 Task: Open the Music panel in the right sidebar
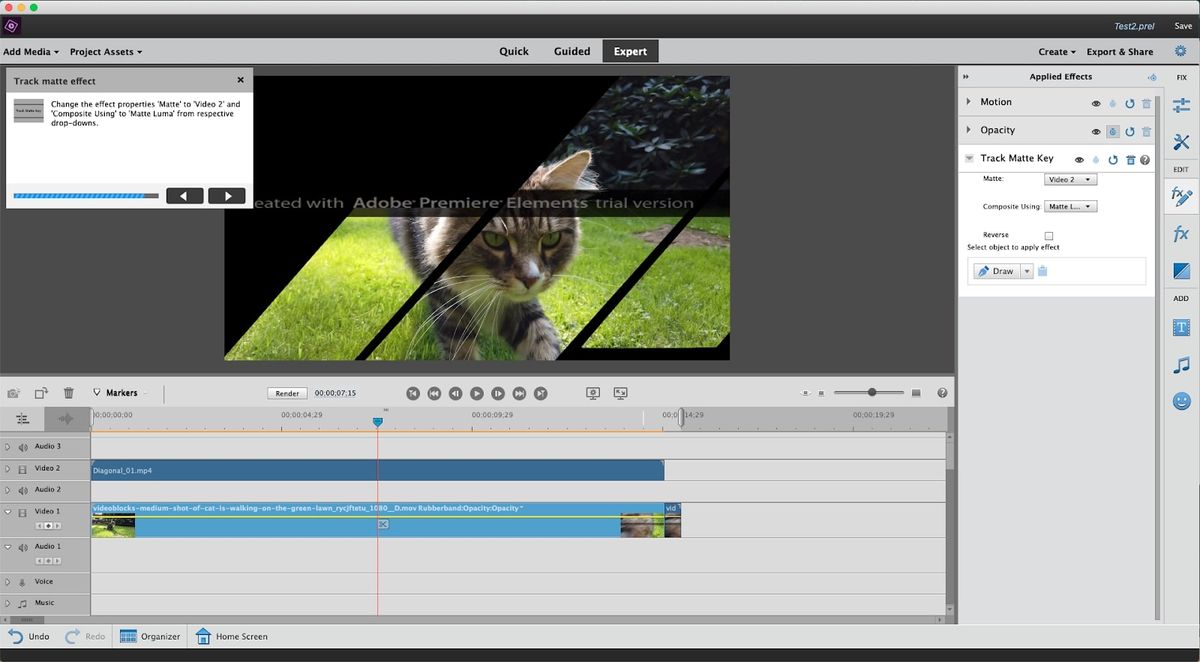point(1180,363)
